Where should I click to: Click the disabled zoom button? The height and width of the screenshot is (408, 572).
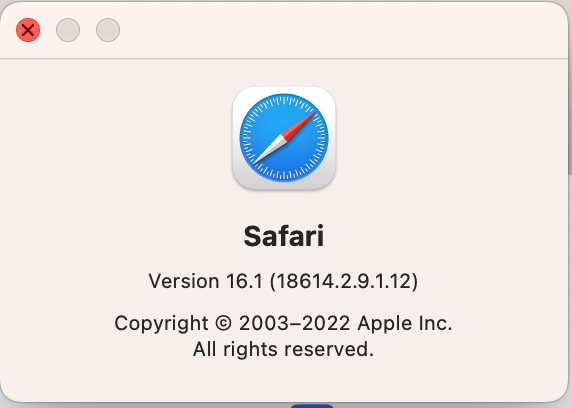pos(108,30)
